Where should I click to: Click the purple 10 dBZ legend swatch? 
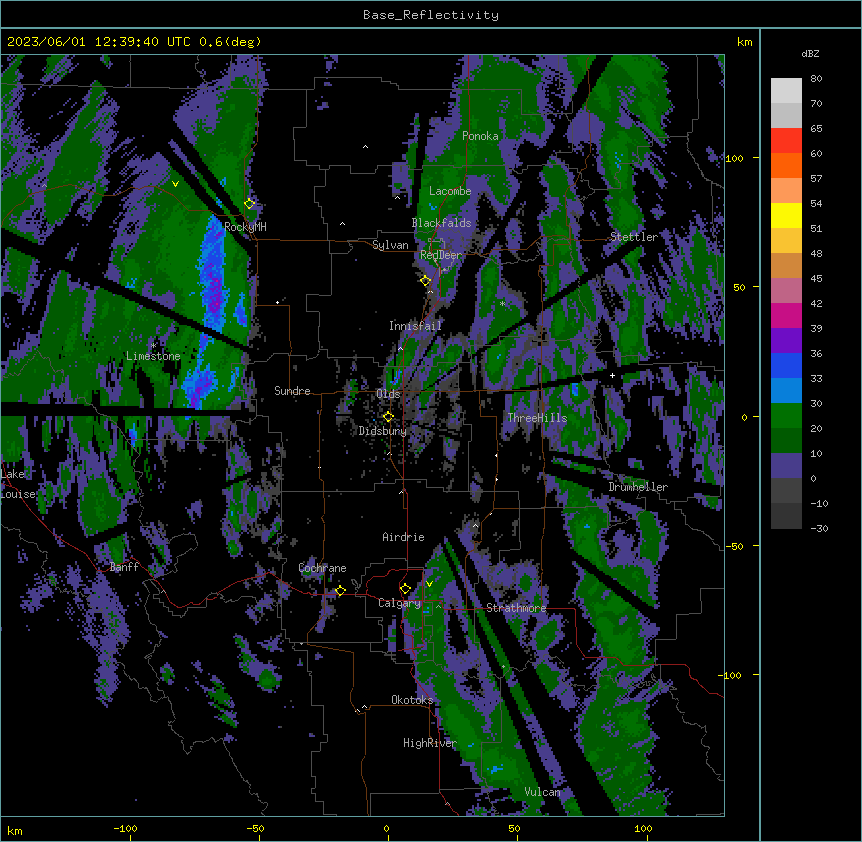coord(786,466)
